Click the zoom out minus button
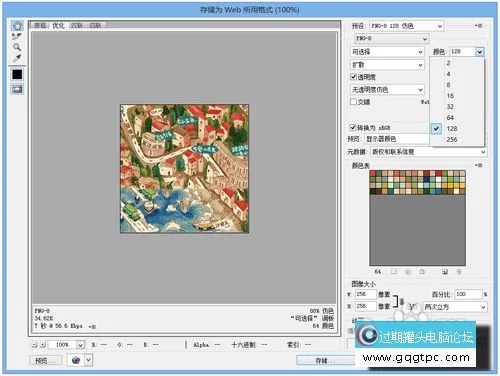 [34, 345]
